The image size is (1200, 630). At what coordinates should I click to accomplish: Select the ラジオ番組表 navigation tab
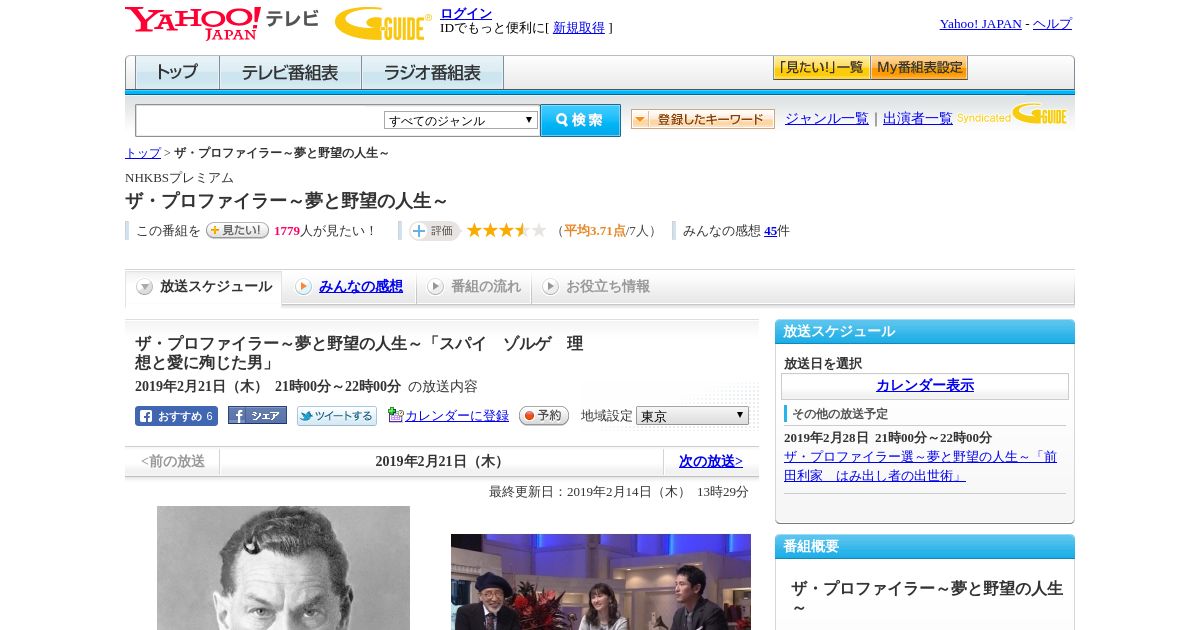[432, 73]
